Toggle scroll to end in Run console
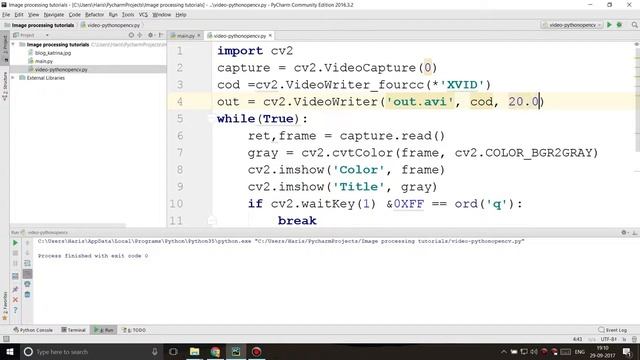 point(27,274)
